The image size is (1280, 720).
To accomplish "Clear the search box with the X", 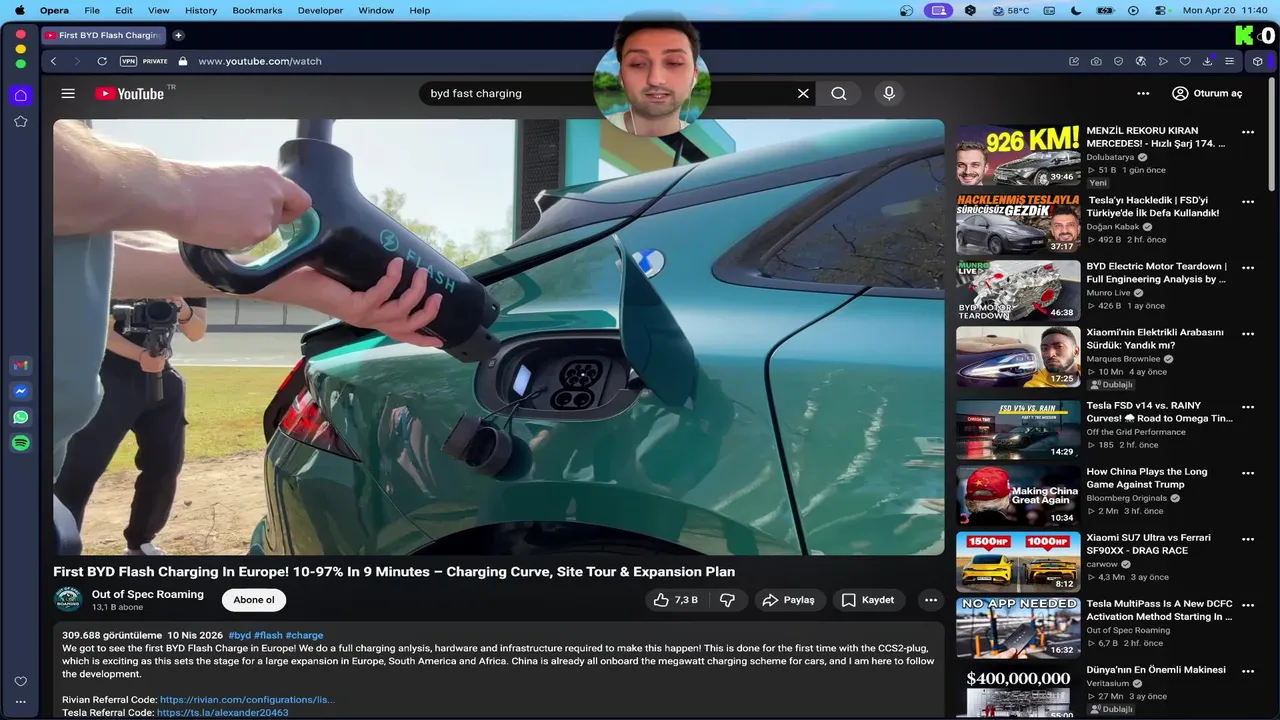I will click(803, 93).
